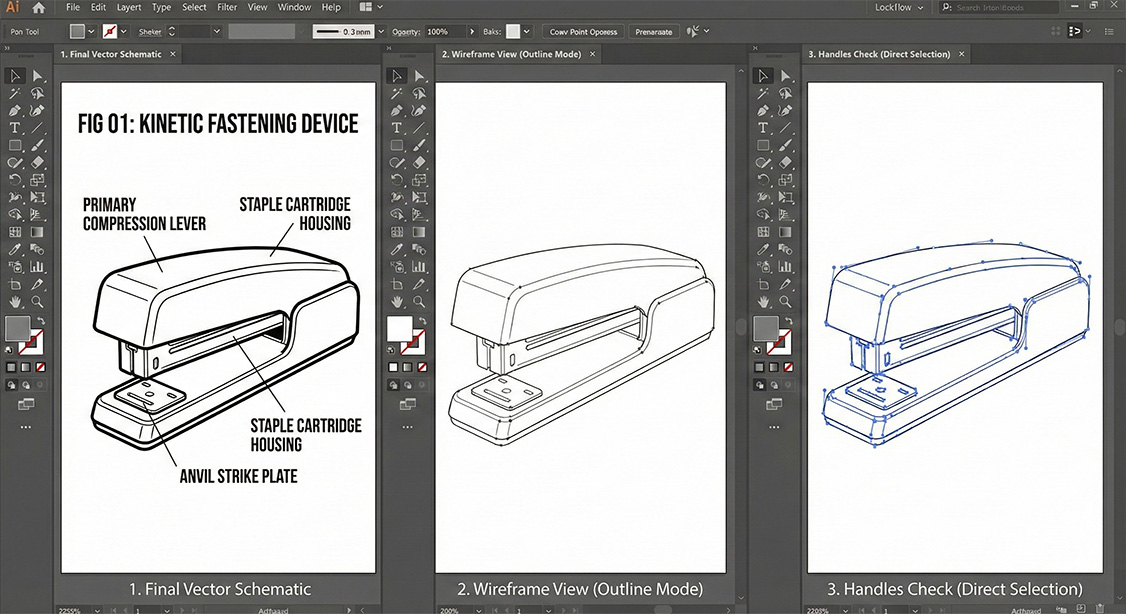The width and height of the screenshot is (1126, 614).
Task: Switch to the Wireframe View (Outline Mode) tab
Action: pyautogui.click(x=510, y=54)
